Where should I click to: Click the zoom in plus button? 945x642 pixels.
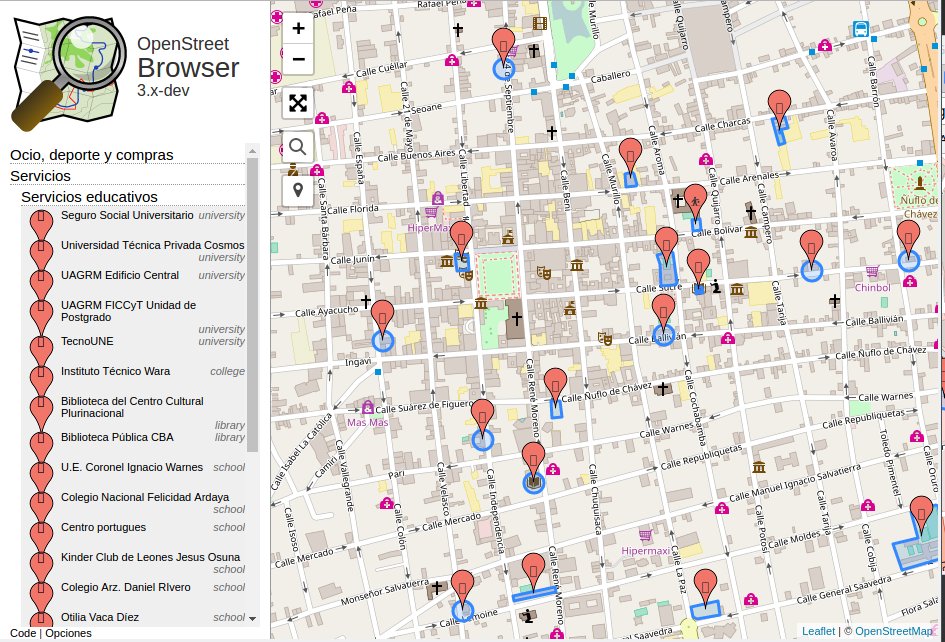point(298,29)
